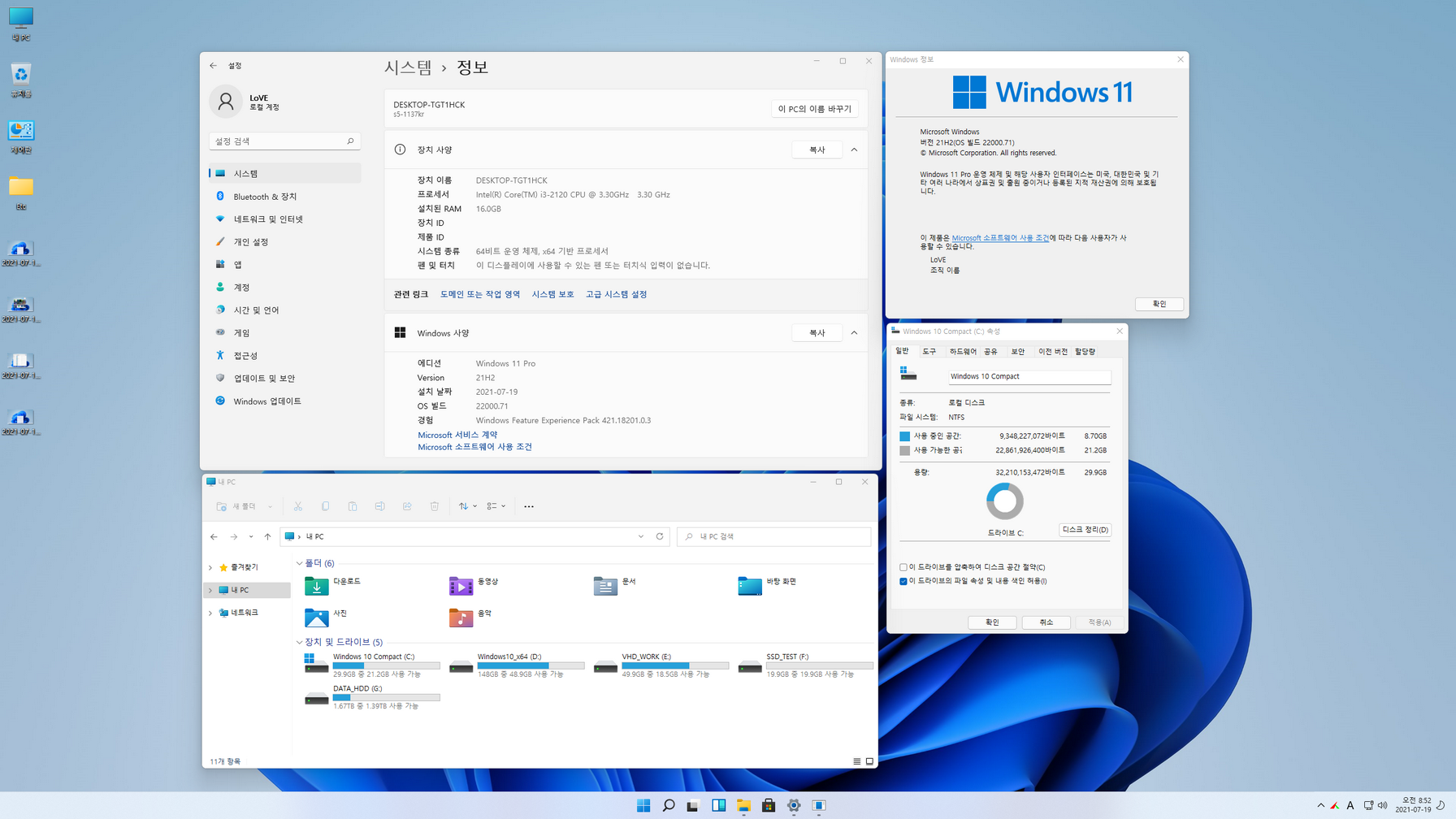
Task: Open Widgets from the taskbar
Action: coord(719,805)
